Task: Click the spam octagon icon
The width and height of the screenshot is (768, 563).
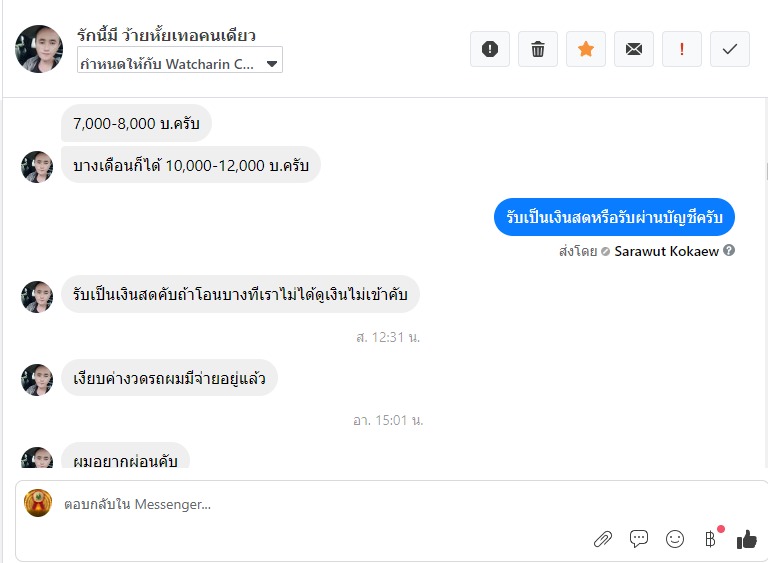Action: 490,49
